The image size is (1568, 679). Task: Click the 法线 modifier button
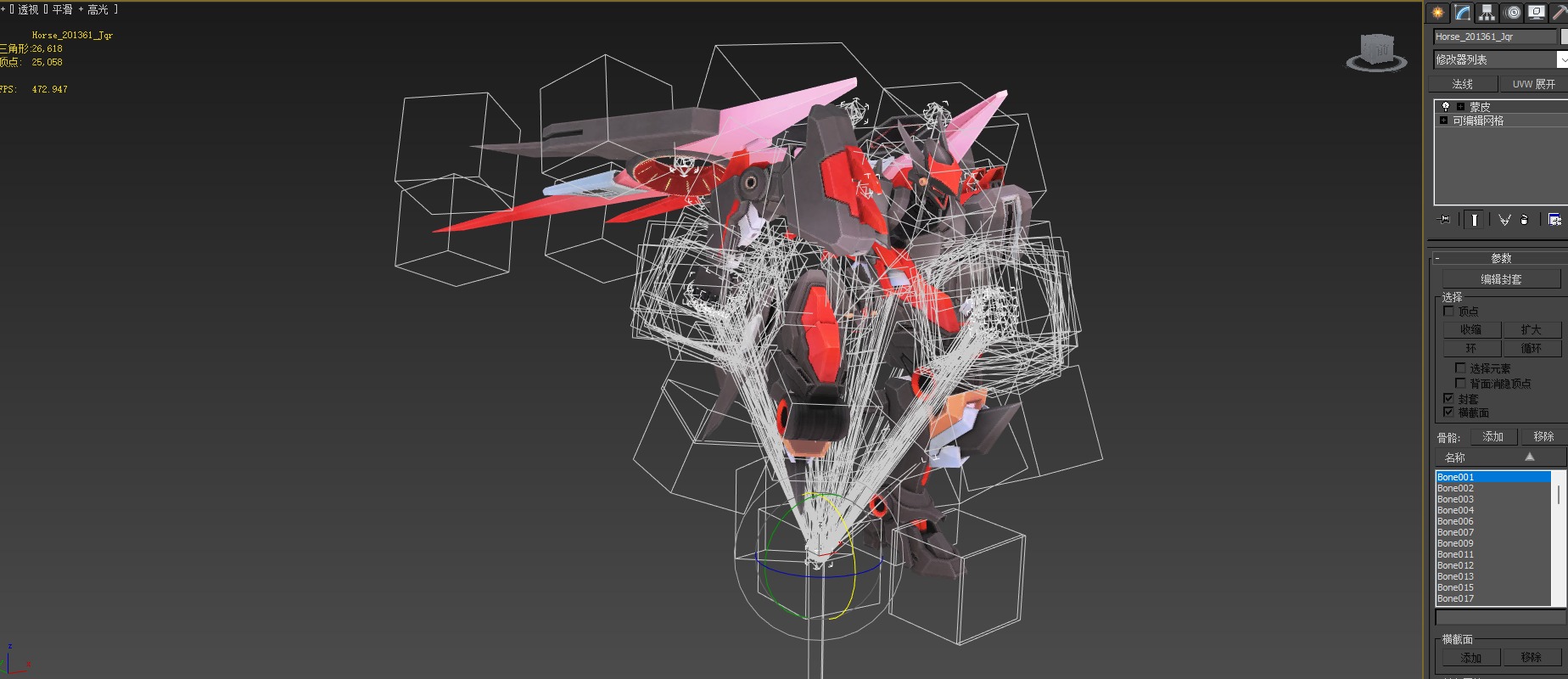[x=1462, y=84]
